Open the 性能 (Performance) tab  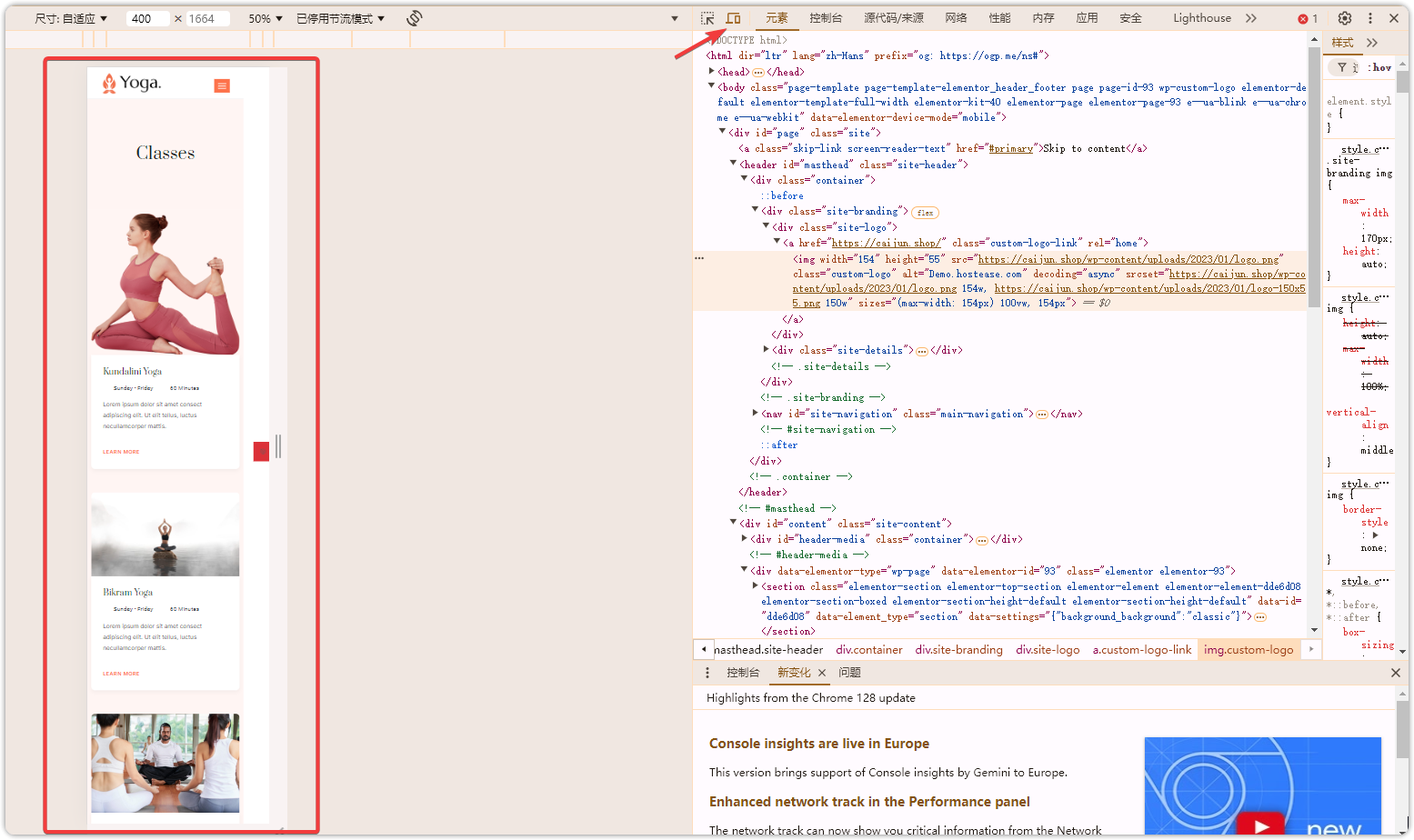999,18
